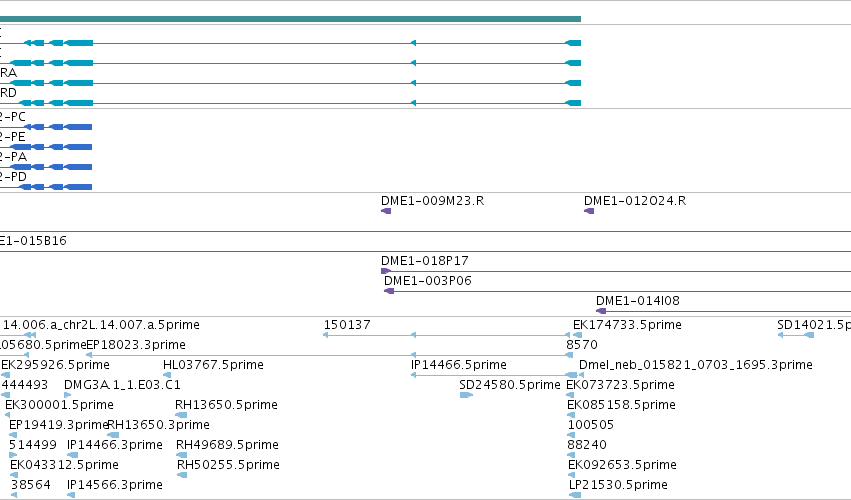Select the 38564 feature label

tap(30, 485)
